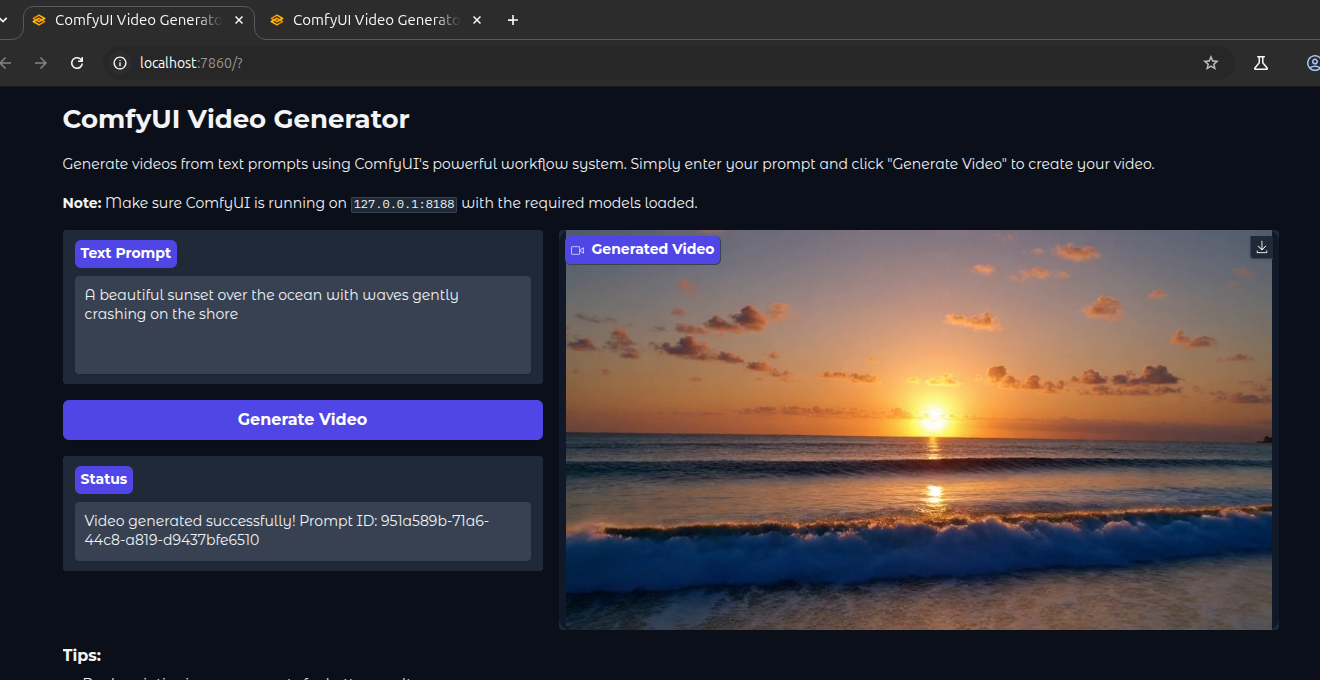Close the inactive ComfyUI Video Generator tab
1320x680 pixels.
click(x=475, y=20)
